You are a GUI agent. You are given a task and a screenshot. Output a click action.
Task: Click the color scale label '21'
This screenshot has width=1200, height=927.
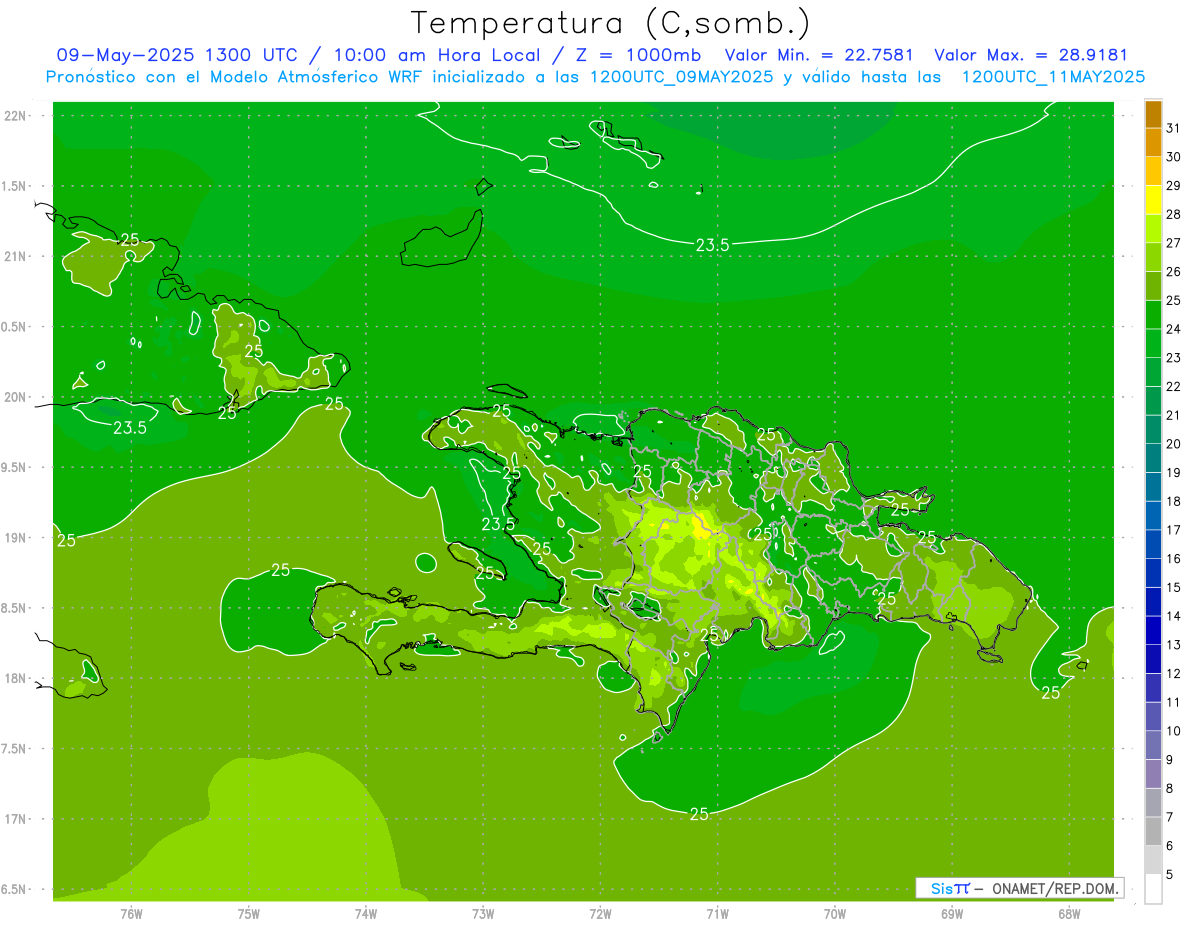1174,415
